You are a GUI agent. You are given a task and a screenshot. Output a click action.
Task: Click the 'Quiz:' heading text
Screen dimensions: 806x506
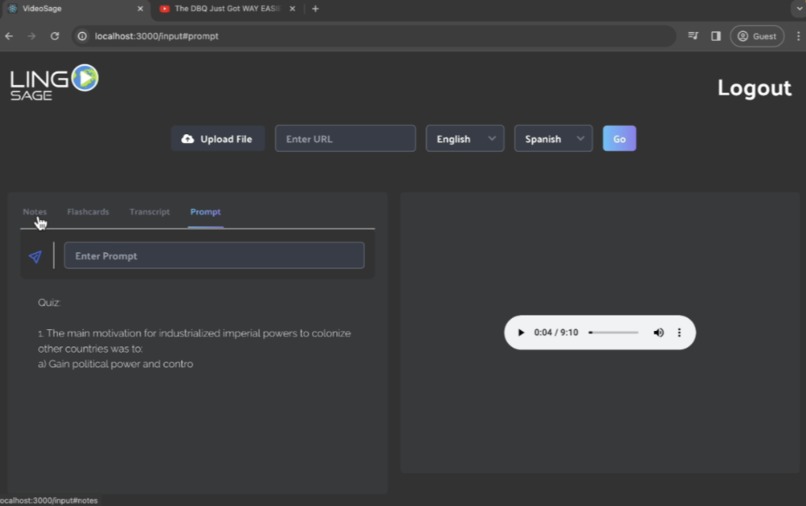point(49,303)
